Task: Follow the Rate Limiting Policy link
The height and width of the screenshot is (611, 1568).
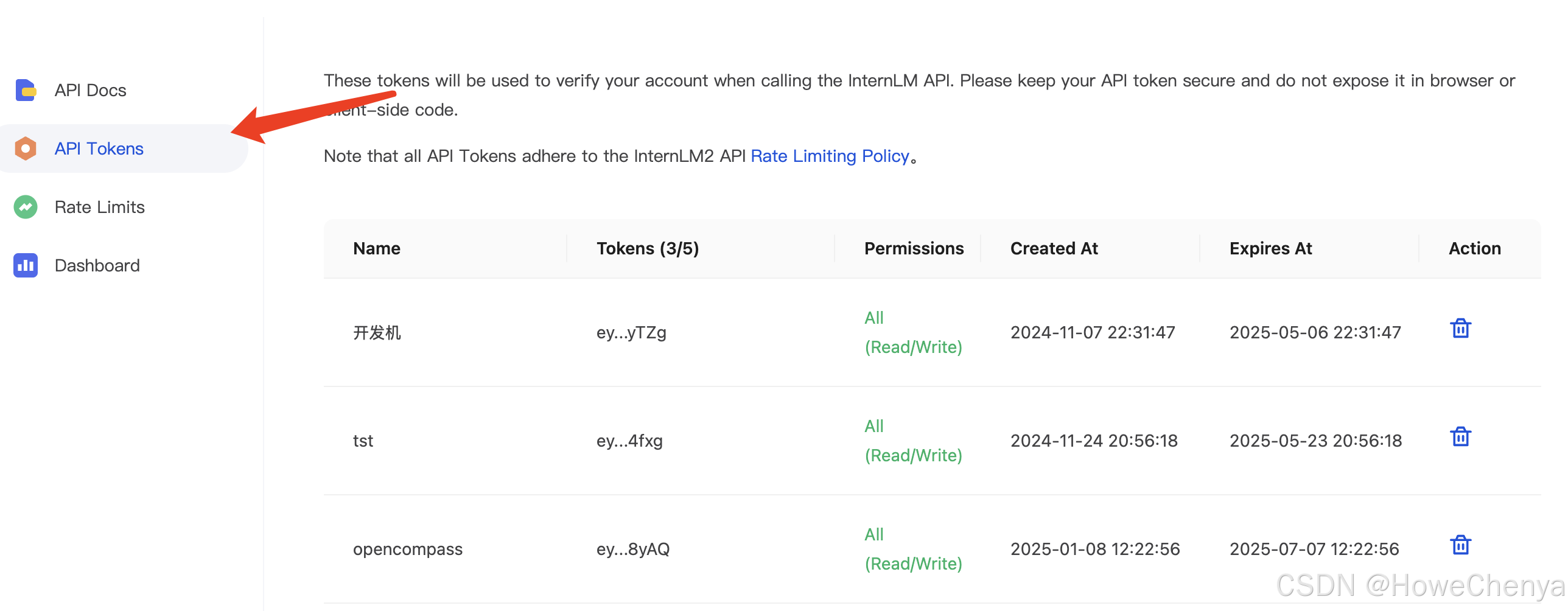Action: pyautogui.click(x=830, y=156)
